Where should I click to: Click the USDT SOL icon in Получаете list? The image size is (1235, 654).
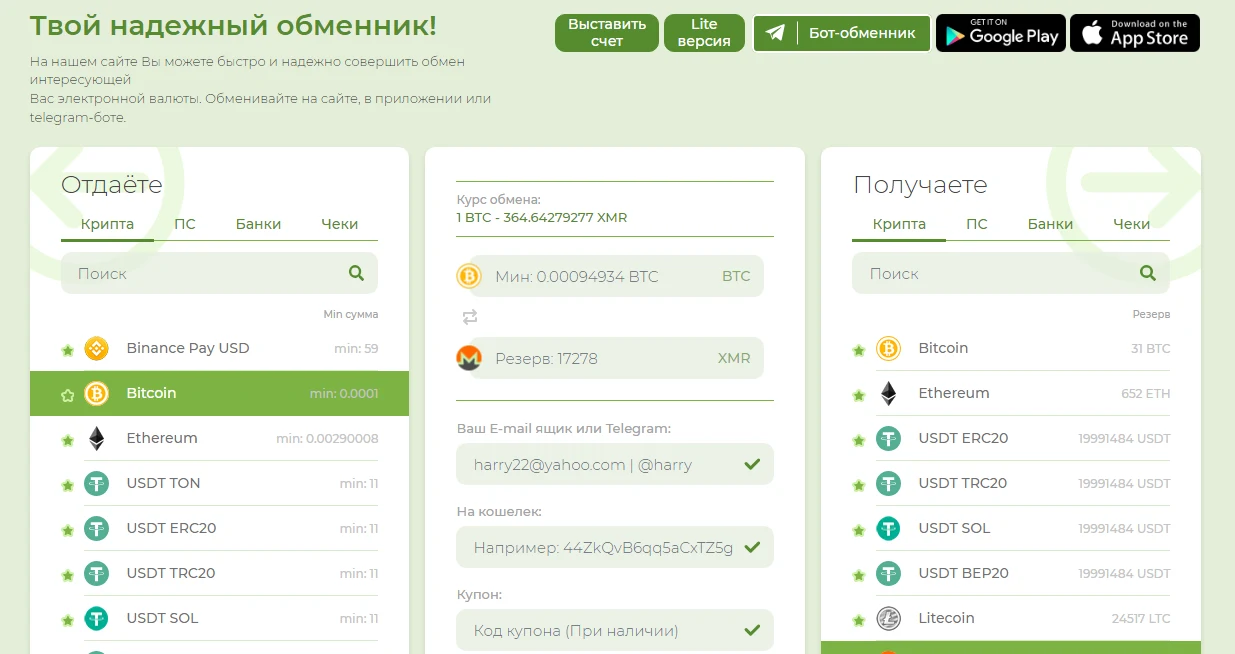click(888, 528)
